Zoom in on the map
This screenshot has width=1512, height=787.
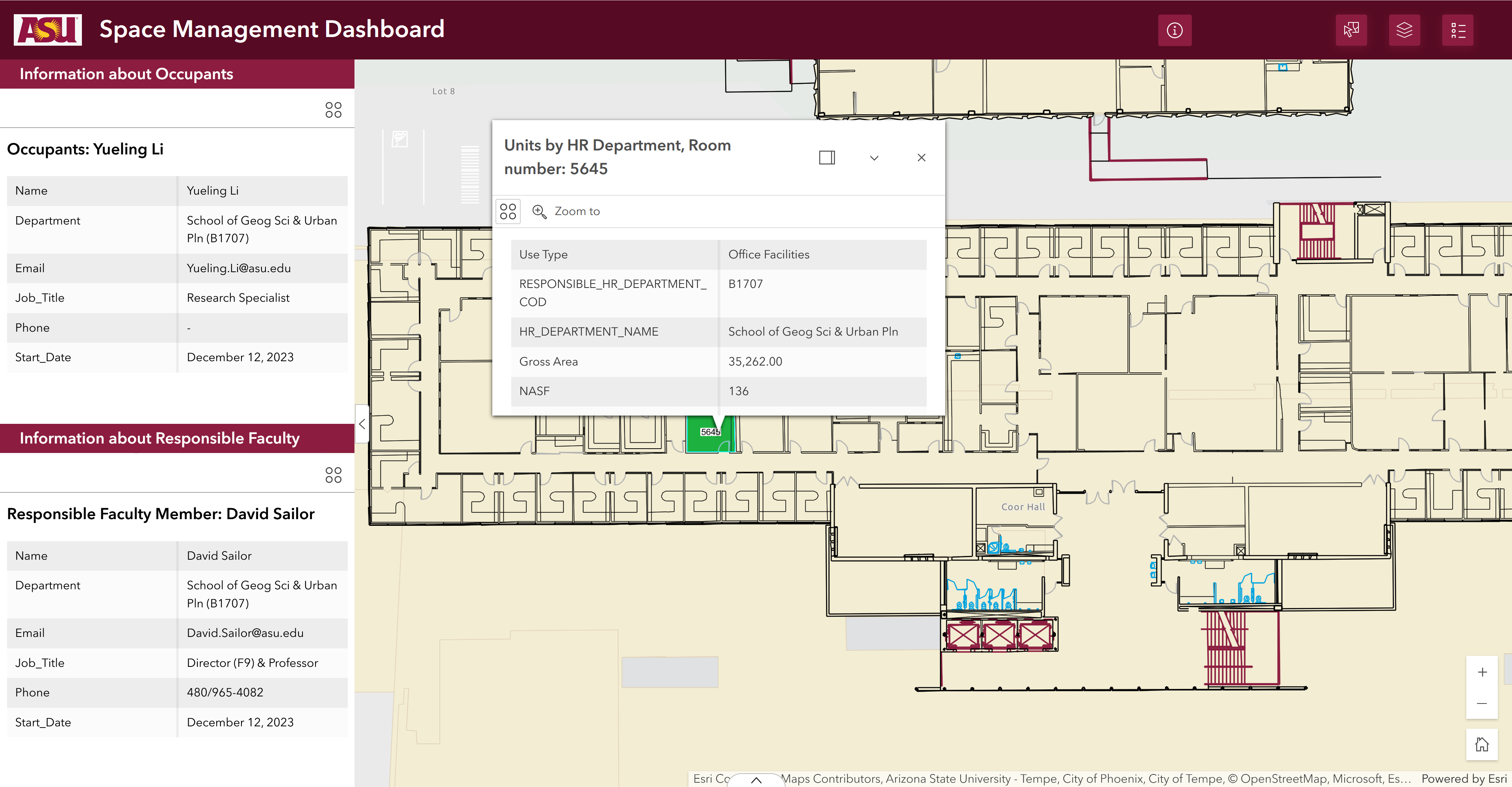(1482, 672)
